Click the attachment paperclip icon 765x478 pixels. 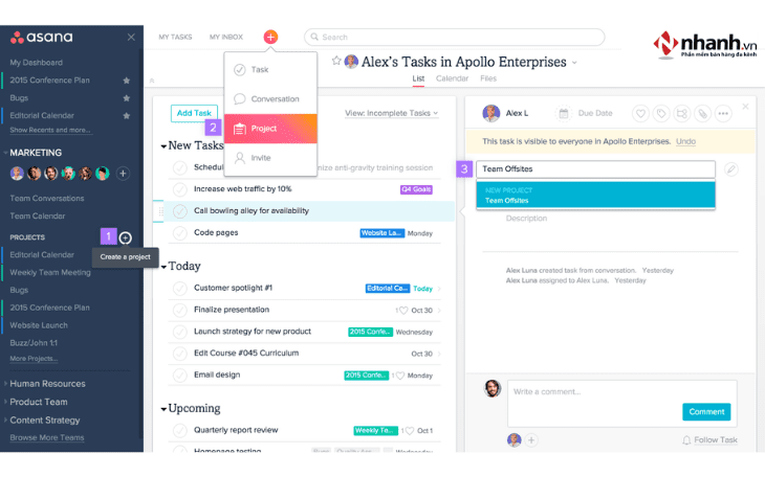click(702, 114)
